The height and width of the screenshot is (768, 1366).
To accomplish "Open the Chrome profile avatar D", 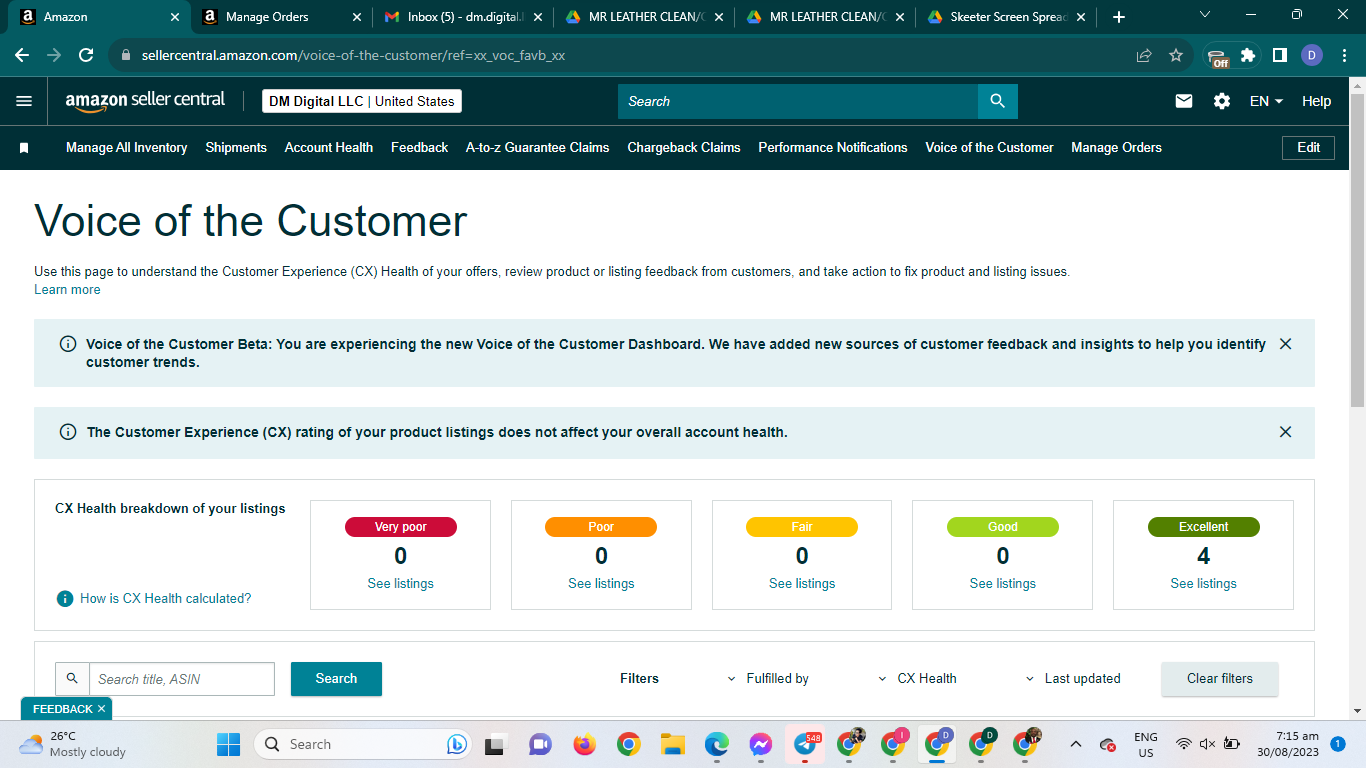I will point(1312,56).
